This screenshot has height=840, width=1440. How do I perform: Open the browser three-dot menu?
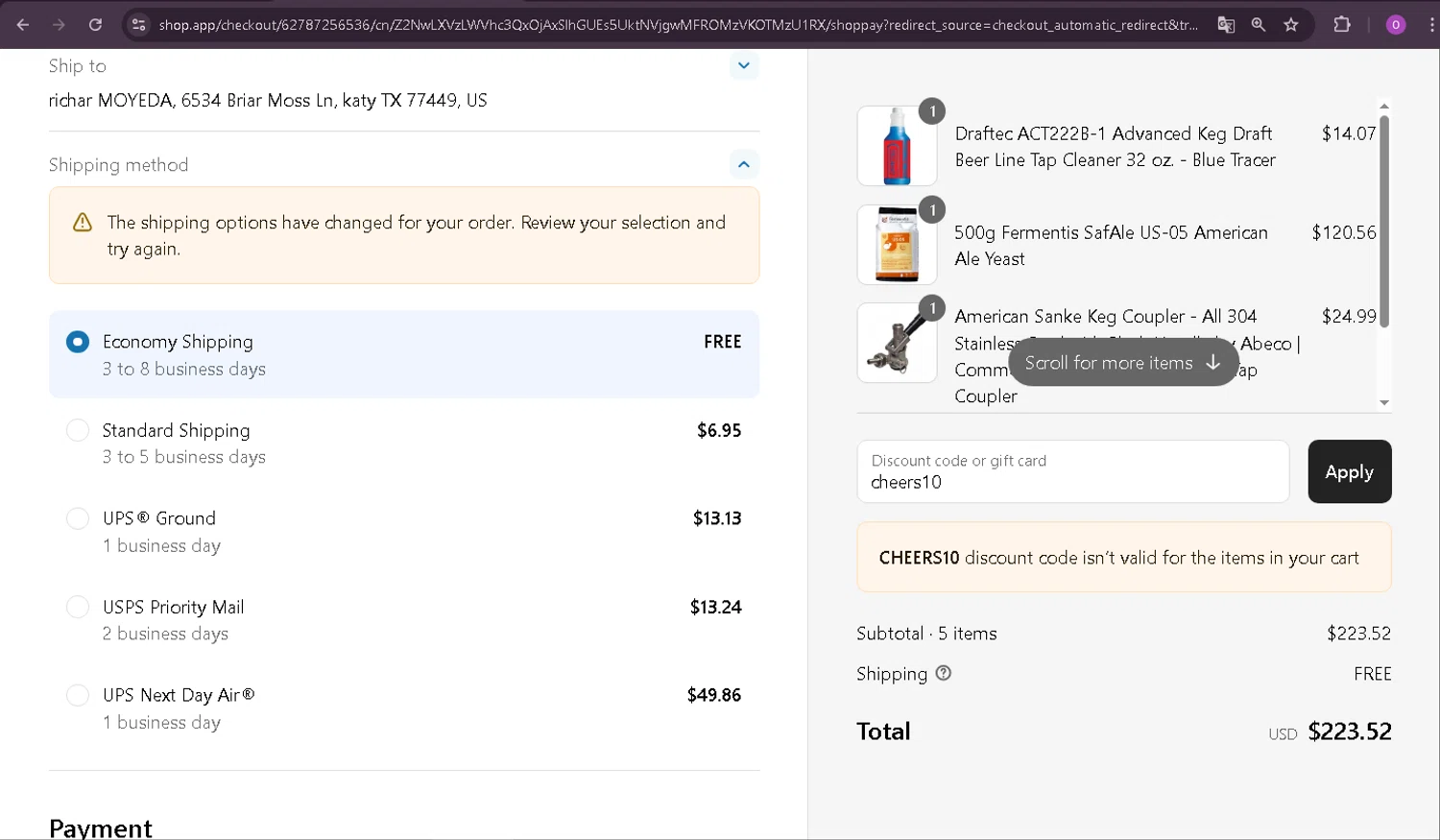(1431, 25)
